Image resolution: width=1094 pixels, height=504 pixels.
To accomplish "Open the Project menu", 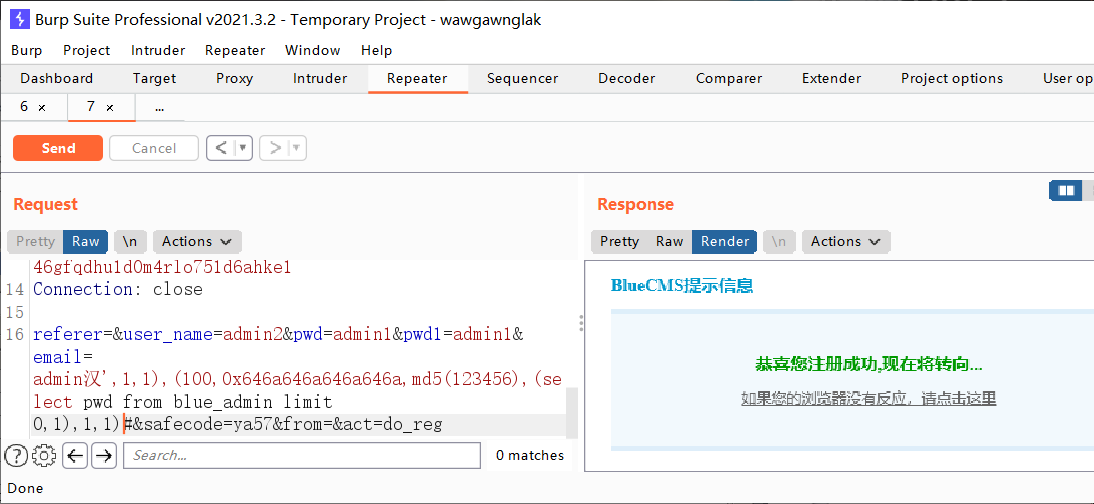I will 87,50.
